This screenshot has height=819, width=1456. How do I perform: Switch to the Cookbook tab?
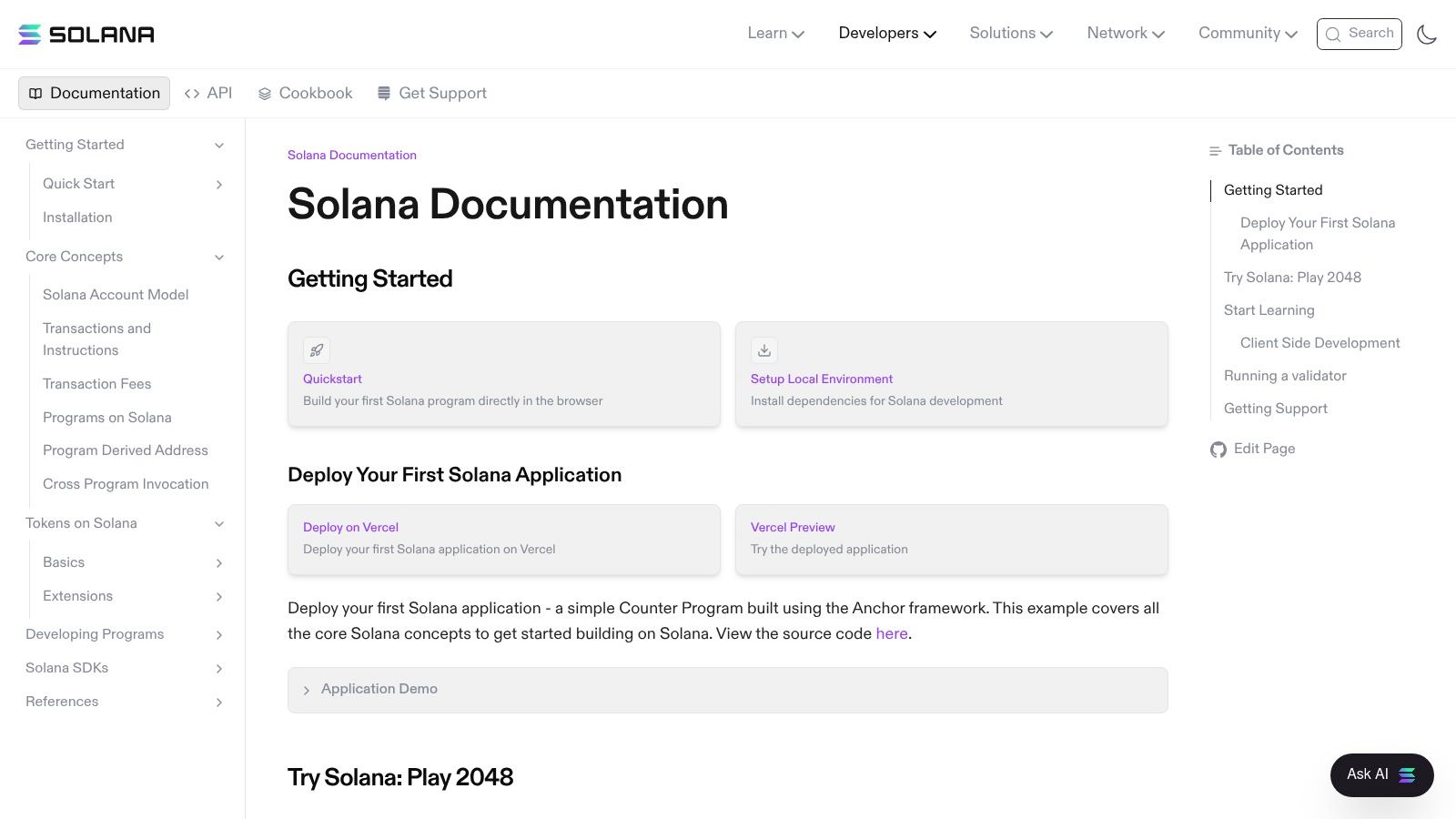306,94
